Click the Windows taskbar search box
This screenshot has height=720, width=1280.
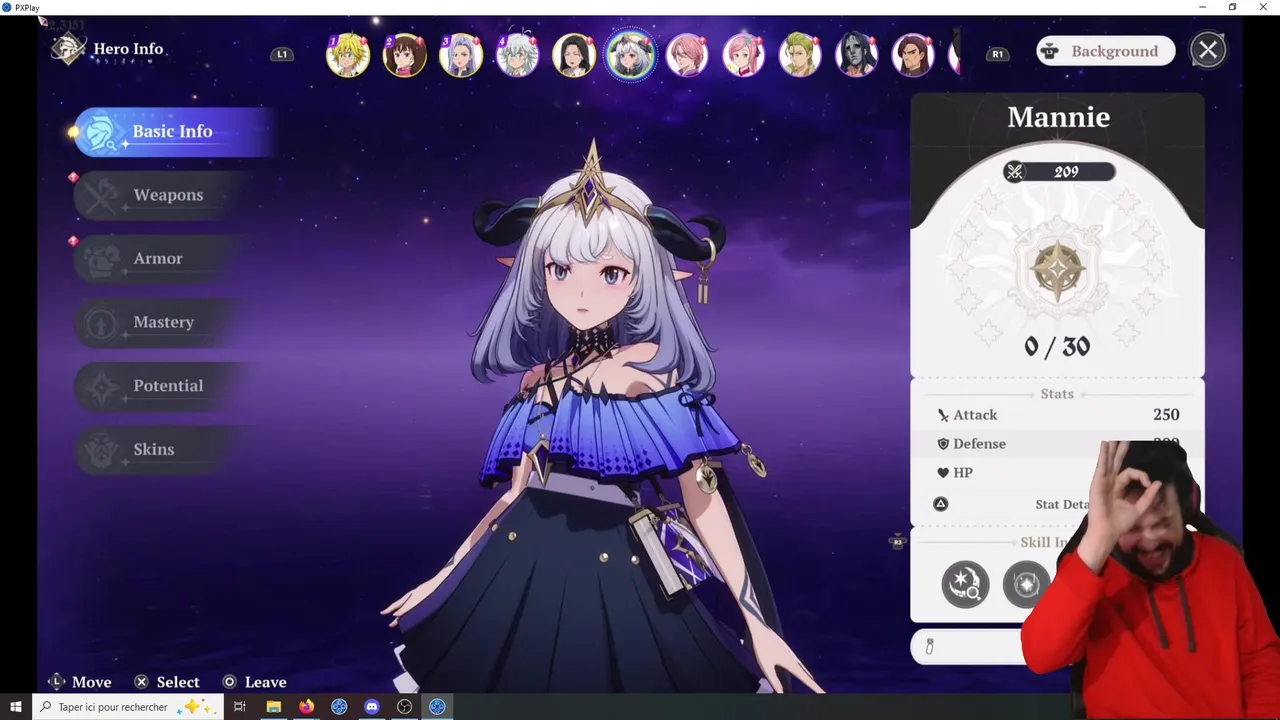[x=127, y=707]
